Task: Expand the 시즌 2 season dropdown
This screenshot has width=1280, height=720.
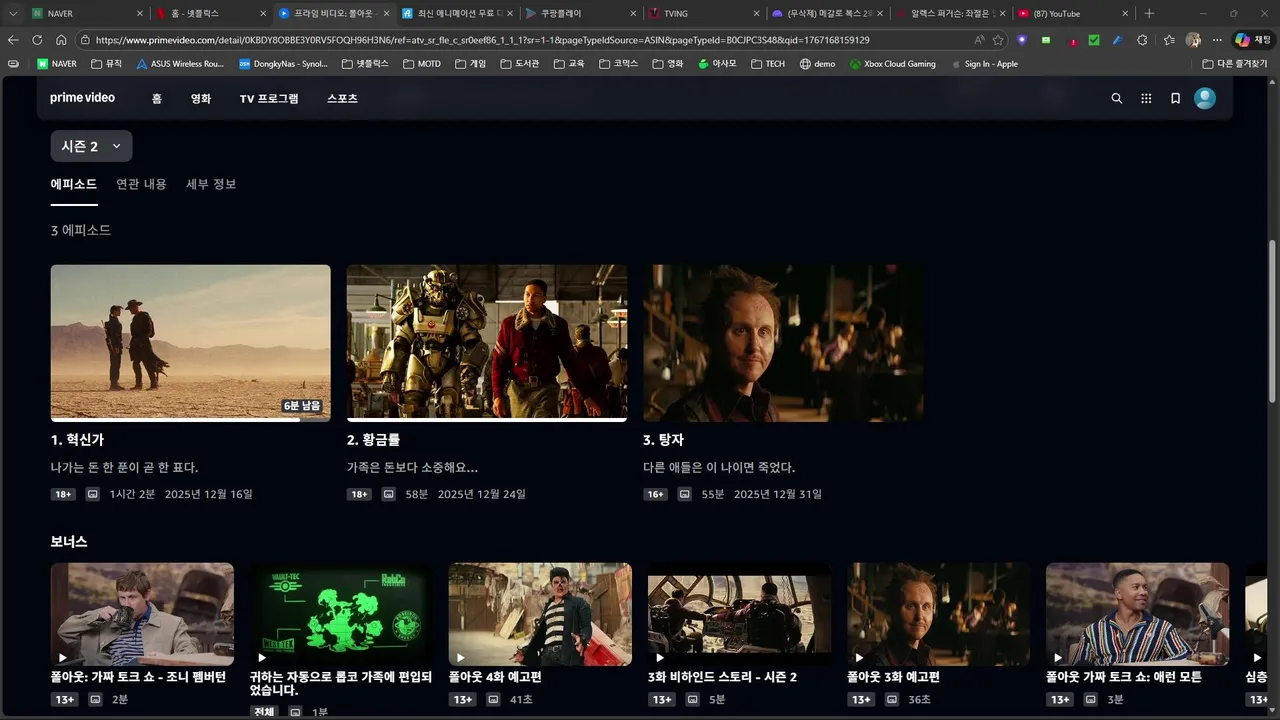Action: pyautogui.click(x=91, y=146)
